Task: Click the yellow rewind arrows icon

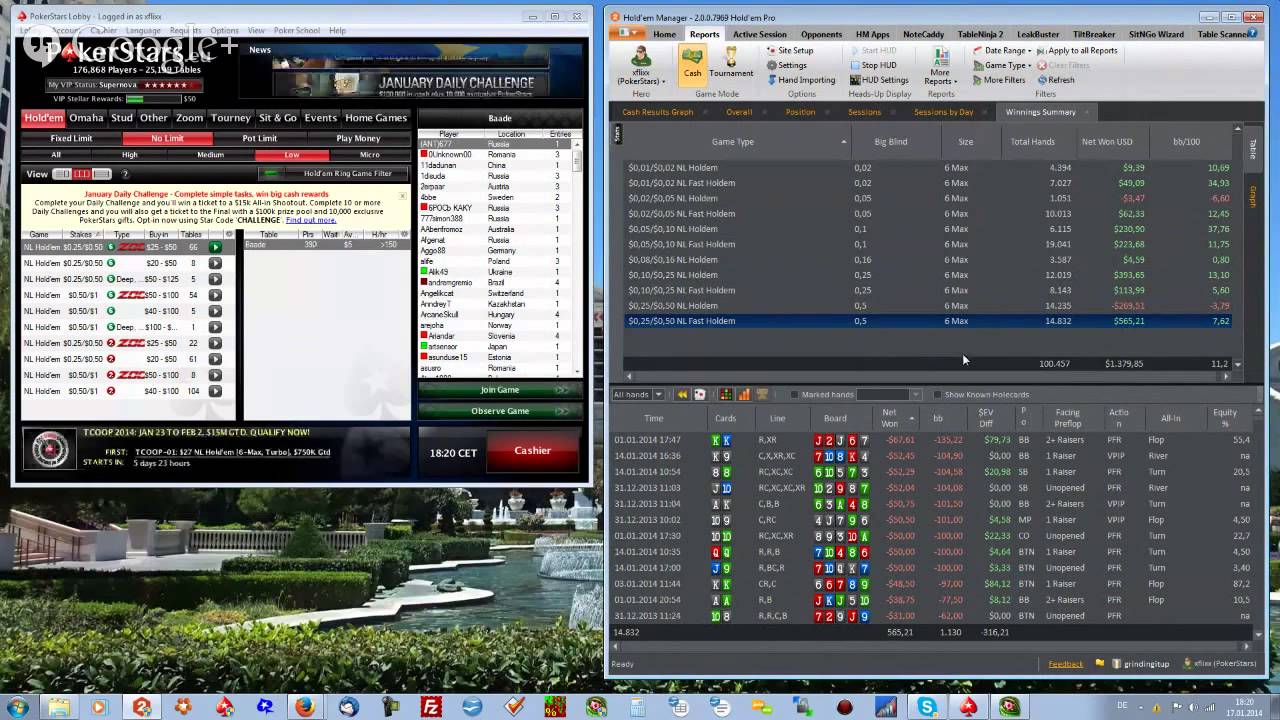Action: tap(682, 394)
